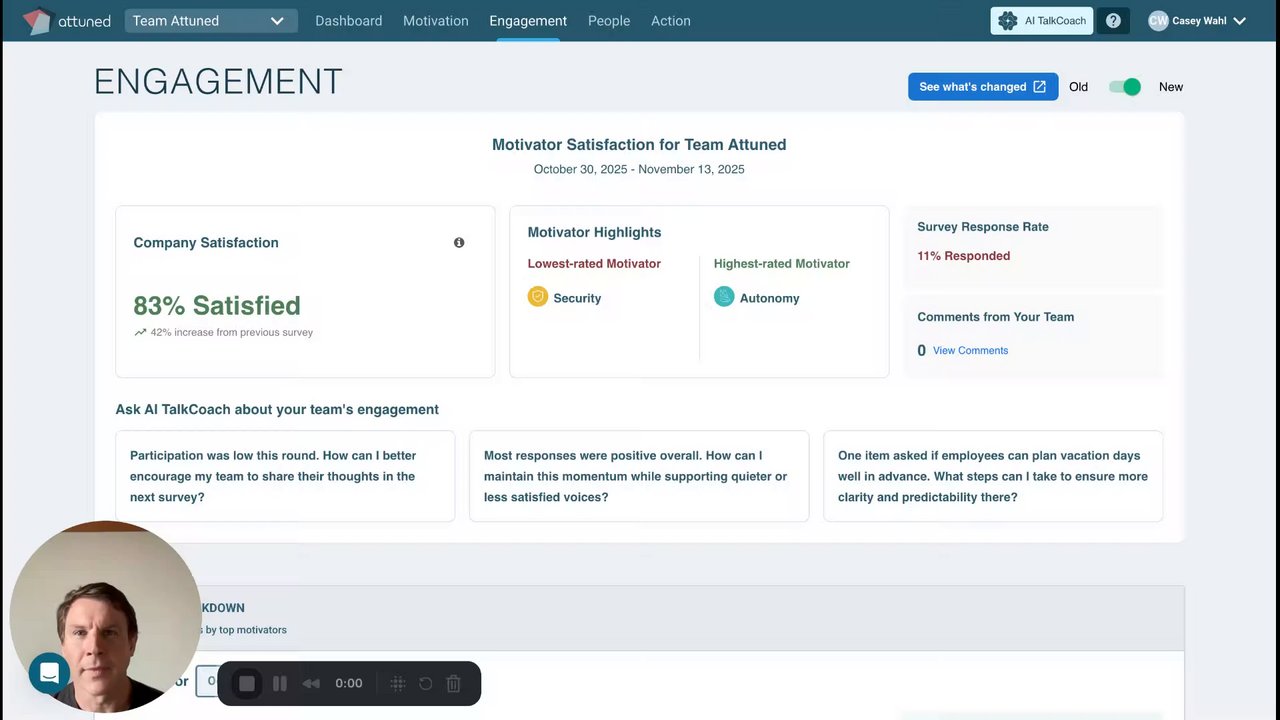Restart the recording with the circular arrow
The height and width of the screenshot is (720, 1280).
[x=425, y=684]
